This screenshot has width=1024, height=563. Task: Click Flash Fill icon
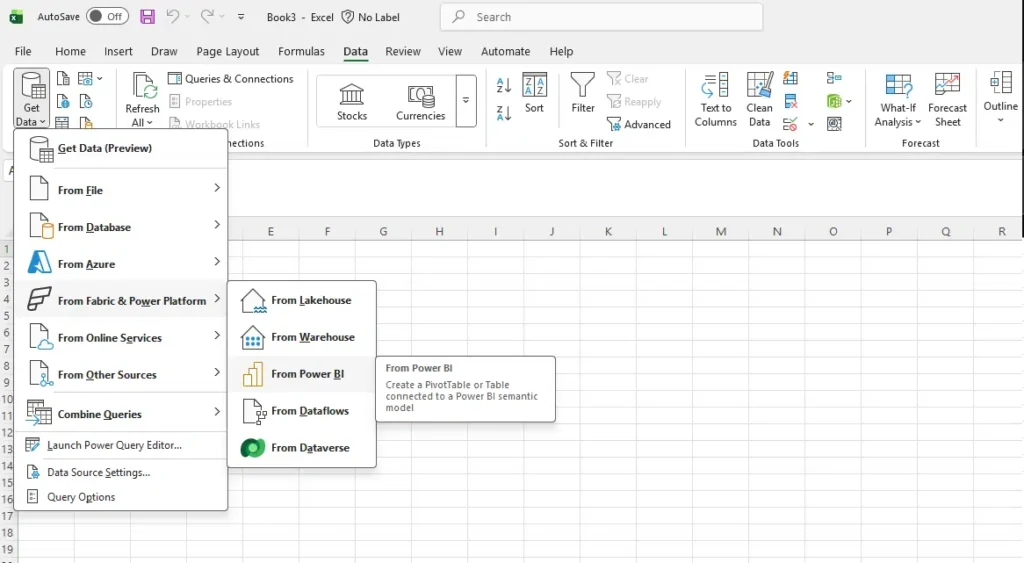(791, 79)
